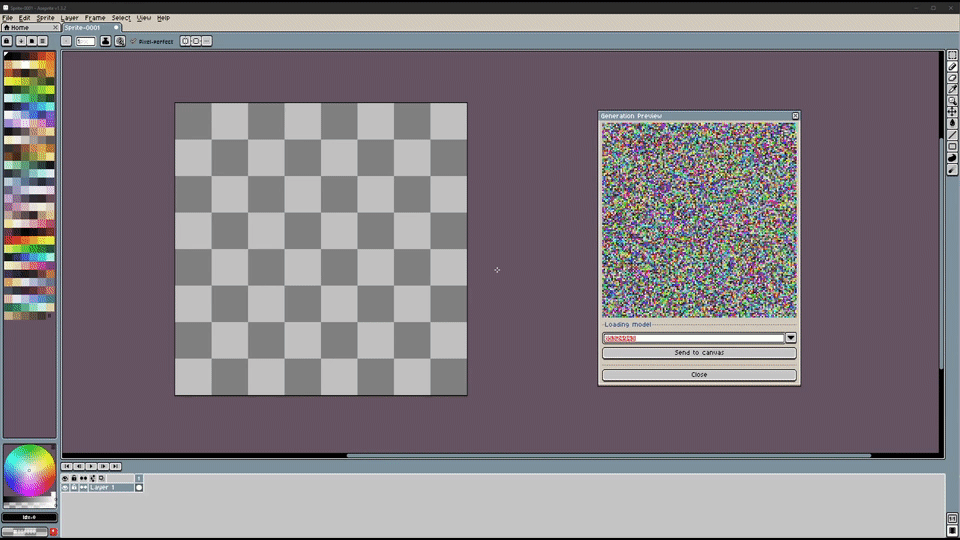Click the brush type button
This screenshot has height=540, width=960.
tap(66, 41)
